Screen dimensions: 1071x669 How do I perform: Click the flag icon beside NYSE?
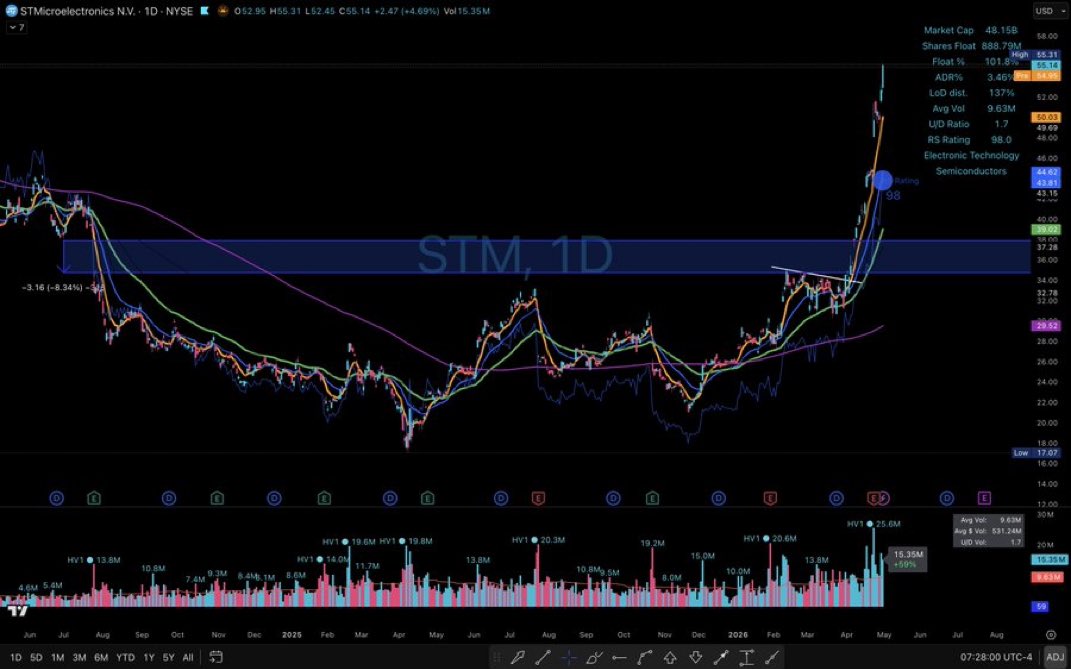pyautogui.click(x=205, y=11)
